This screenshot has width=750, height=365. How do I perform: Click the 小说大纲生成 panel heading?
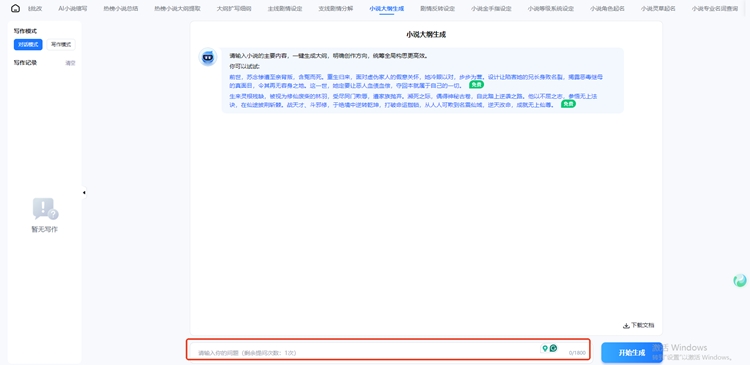426,34
